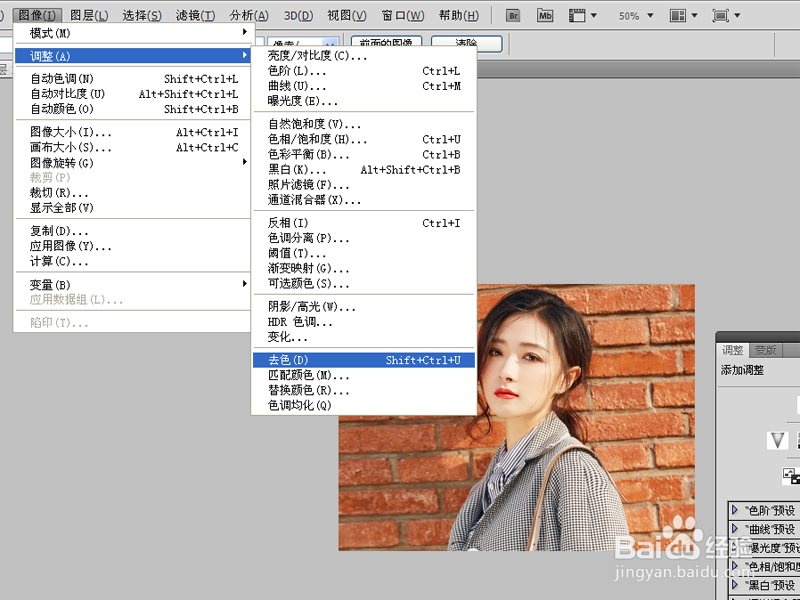Open 画布大小(S)... dialog
This screenshot has height=600, width=800.
[132, 147]
